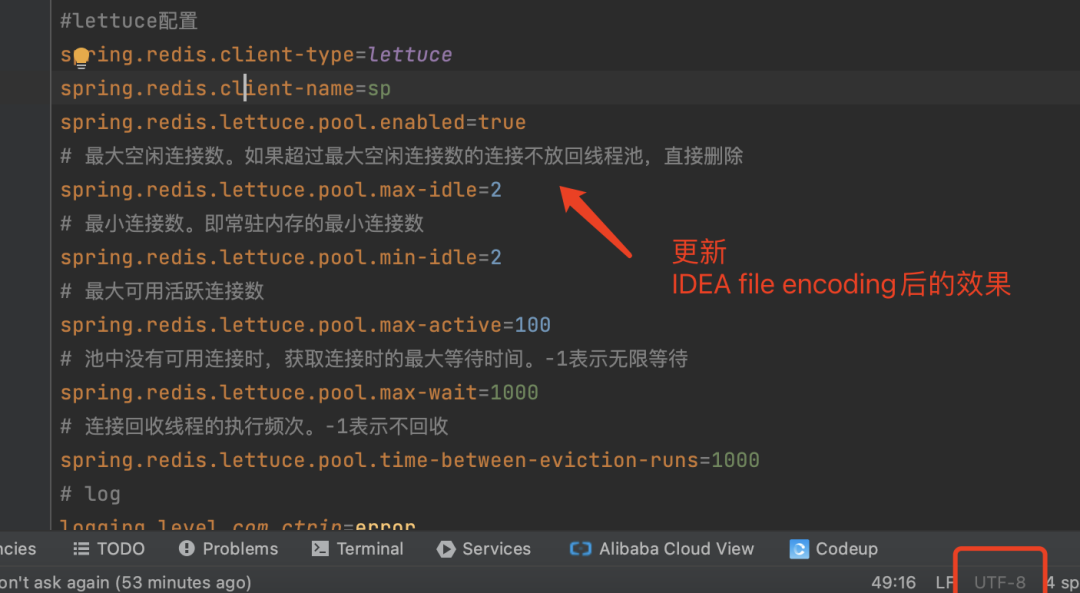The height and width of the screenshot is (593, 1080).
Task: Click the max-wait value 1000
Action: pyautogui.click(x=514, y=393)
